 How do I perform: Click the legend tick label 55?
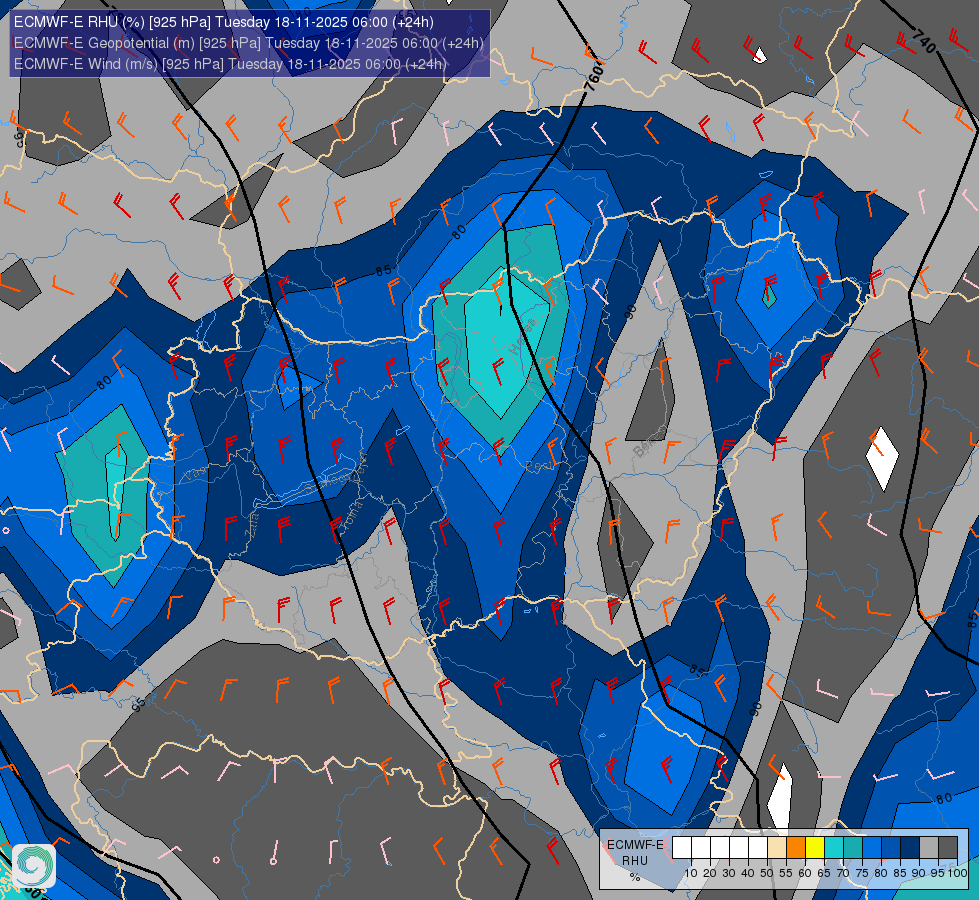point(786,873)
